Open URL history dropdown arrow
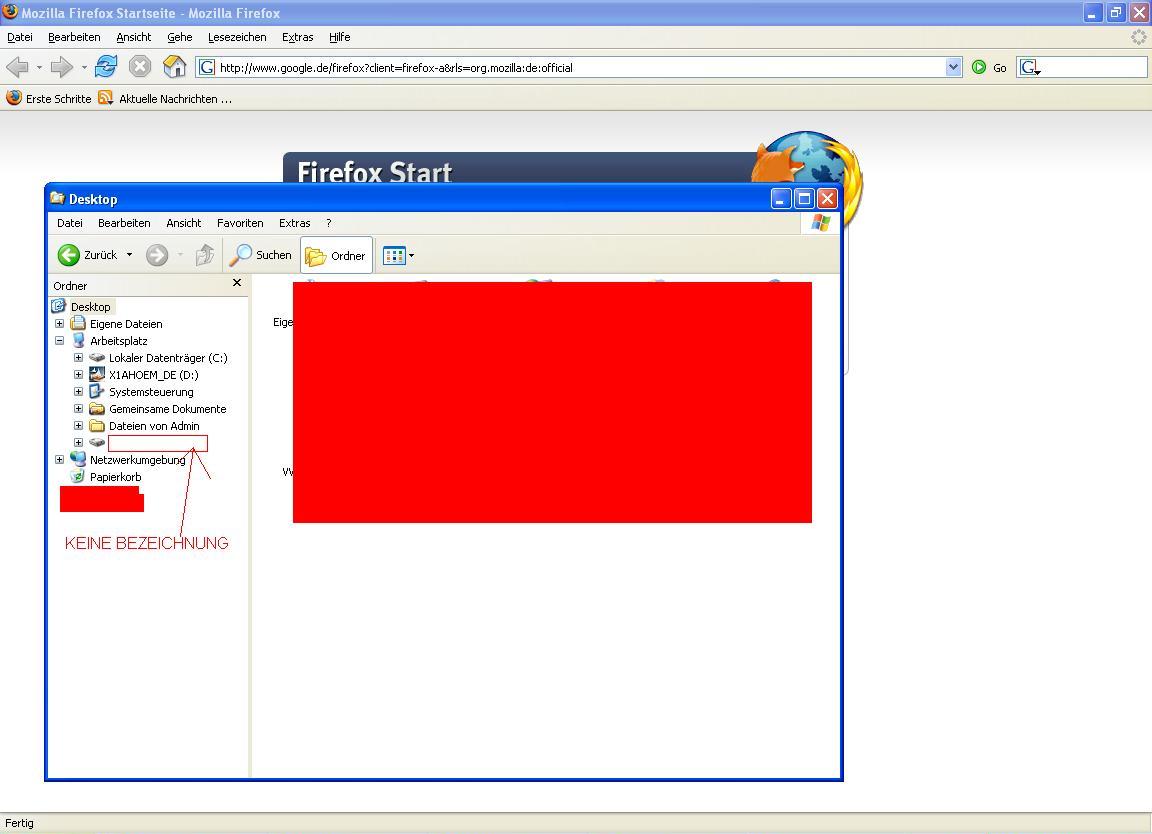The height and width of the screenshot is (834, 1152). click(x=954, y=68)
